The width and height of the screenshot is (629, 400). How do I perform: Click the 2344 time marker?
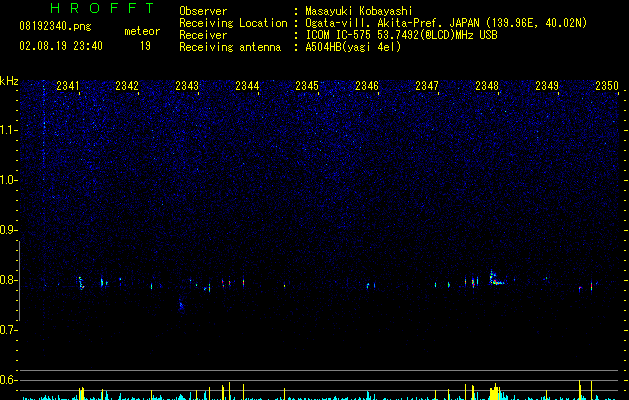[x=247, y=85]
